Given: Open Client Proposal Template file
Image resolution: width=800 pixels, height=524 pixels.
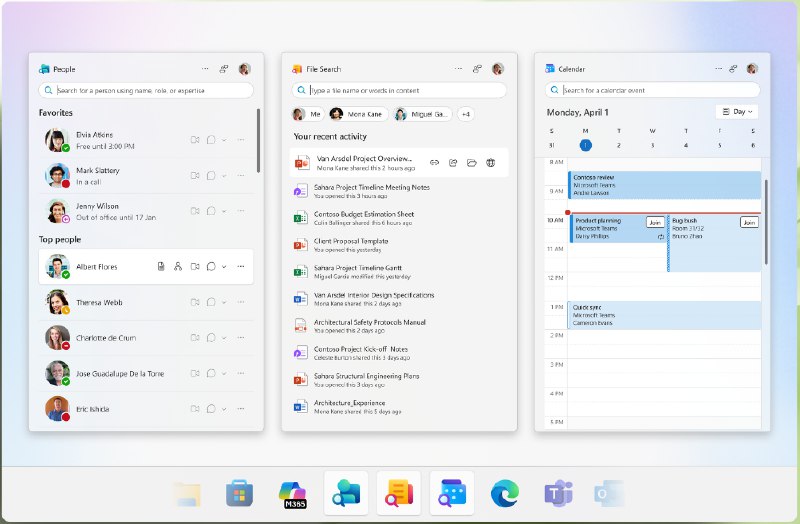Looking at the screenshot, I should [399, 245].
